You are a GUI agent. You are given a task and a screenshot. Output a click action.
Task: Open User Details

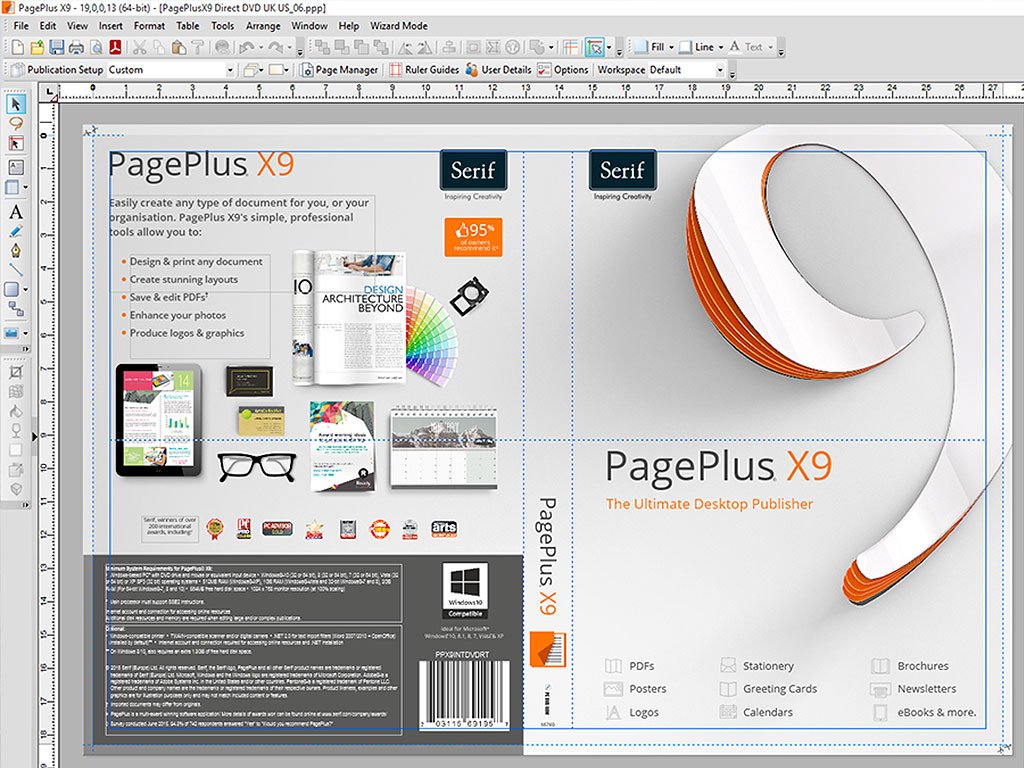point(498,70)
